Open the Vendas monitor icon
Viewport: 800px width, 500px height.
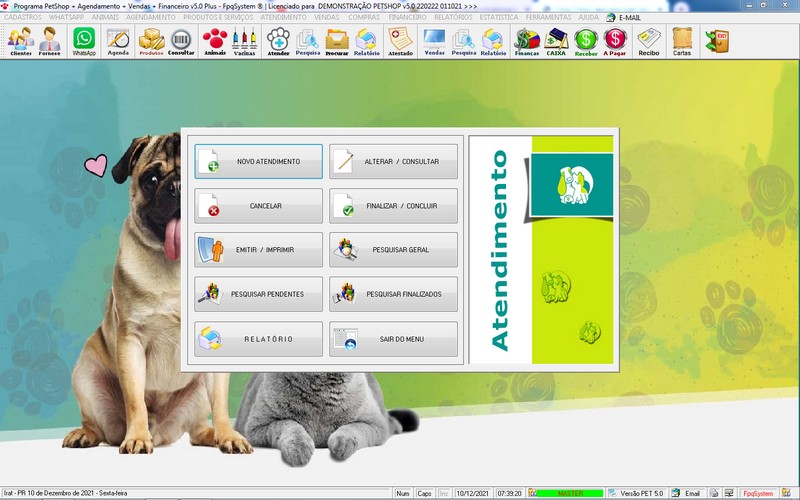coord(435,42)
